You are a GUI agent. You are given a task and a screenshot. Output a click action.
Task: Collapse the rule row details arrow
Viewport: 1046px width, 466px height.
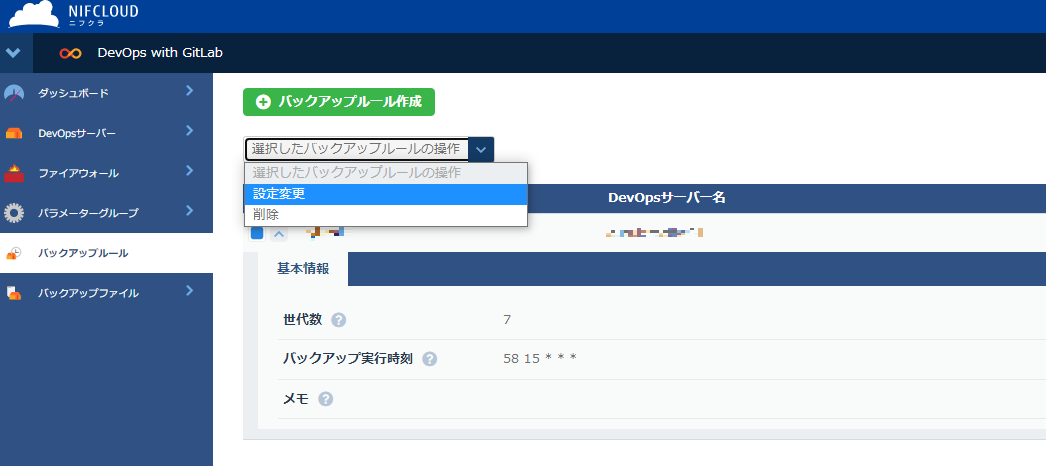tap(279, 233)
